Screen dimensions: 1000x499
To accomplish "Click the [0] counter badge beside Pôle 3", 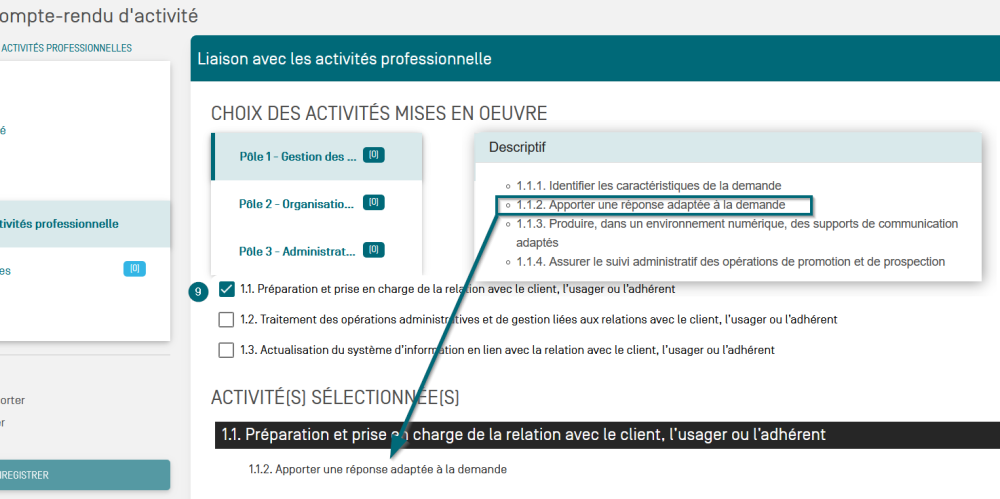I will pos(373,249).
